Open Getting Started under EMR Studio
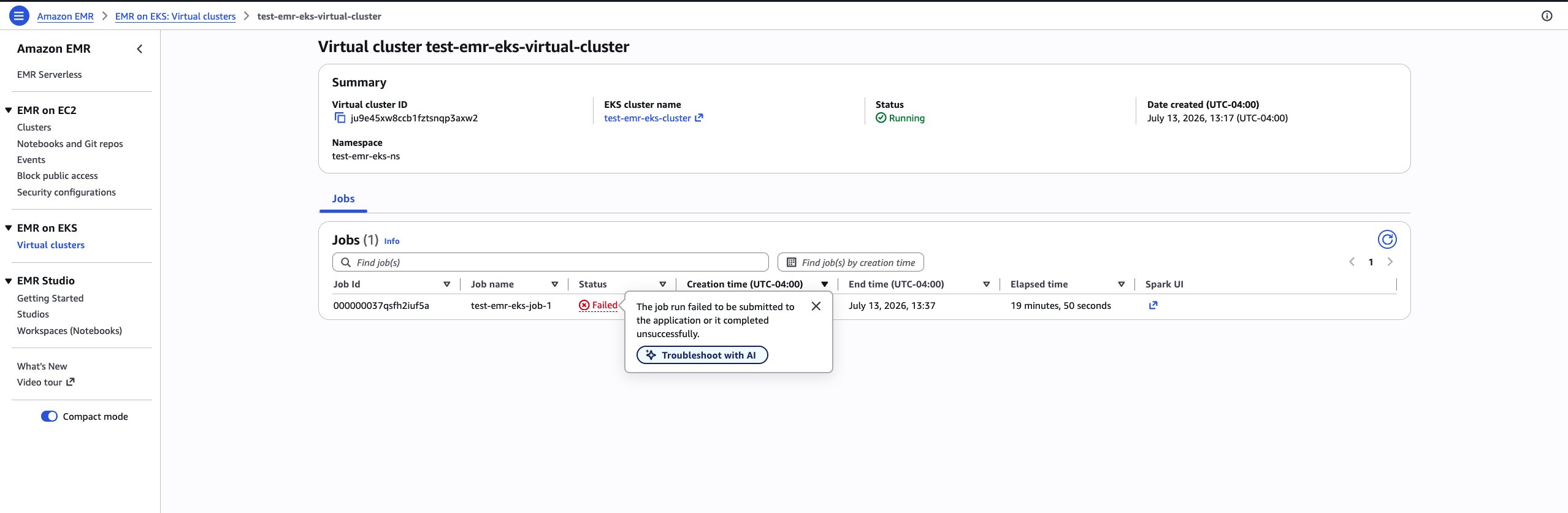This screenshot has width=1568, height=513. point(50,298)
